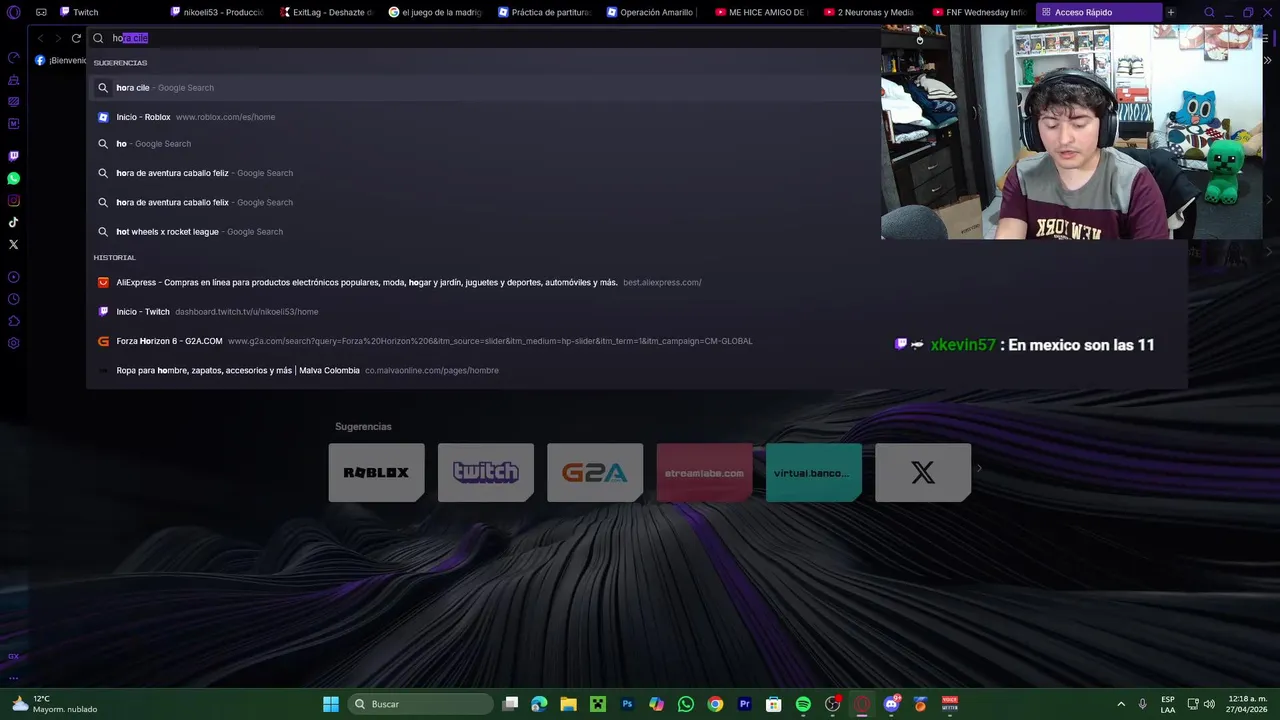Switch to '2 Neuronas y Media' tab
The image size is (1280, 720).
(871, 12)
